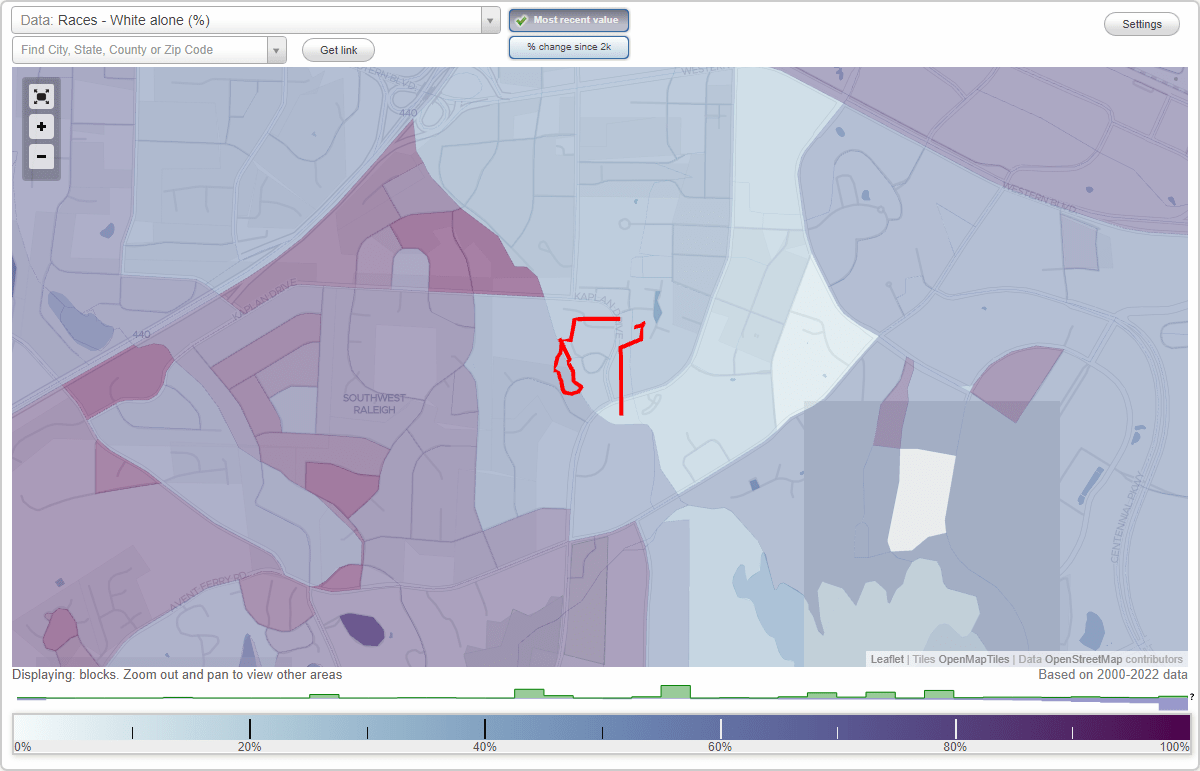1200x771 pixels.
Task: Click the 40% label on legend
Action: [485, 747]
